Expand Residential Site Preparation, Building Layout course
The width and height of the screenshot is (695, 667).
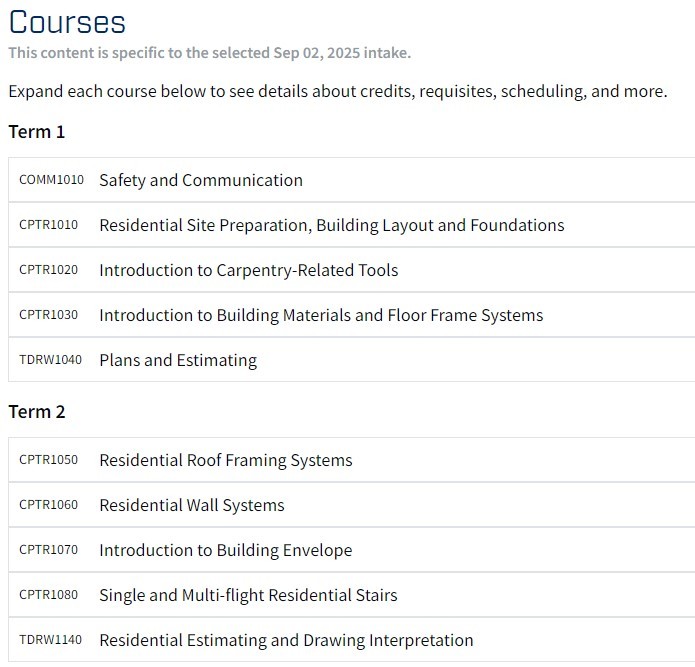pyautogui.click(x=351, y=225)
